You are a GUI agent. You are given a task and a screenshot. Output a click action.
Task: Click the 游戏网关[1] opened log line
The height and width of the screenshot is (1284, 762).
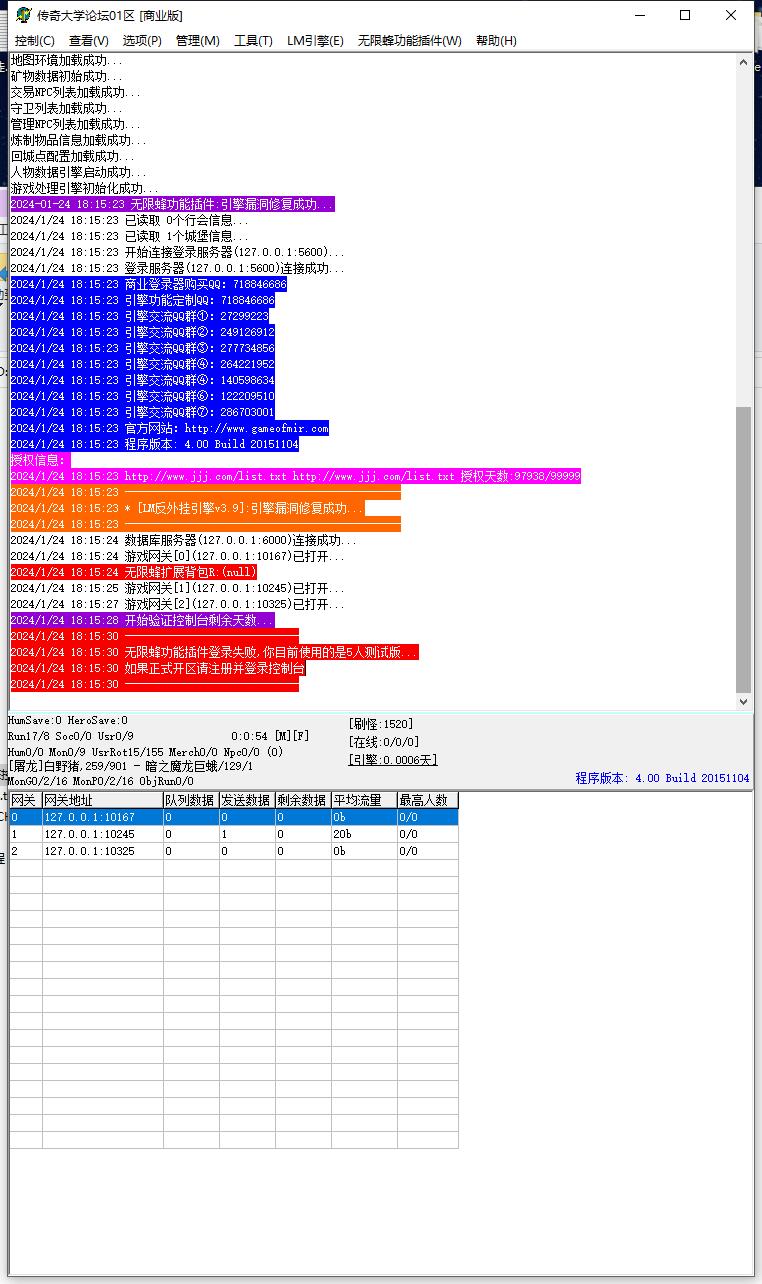[x=177, y=588]
